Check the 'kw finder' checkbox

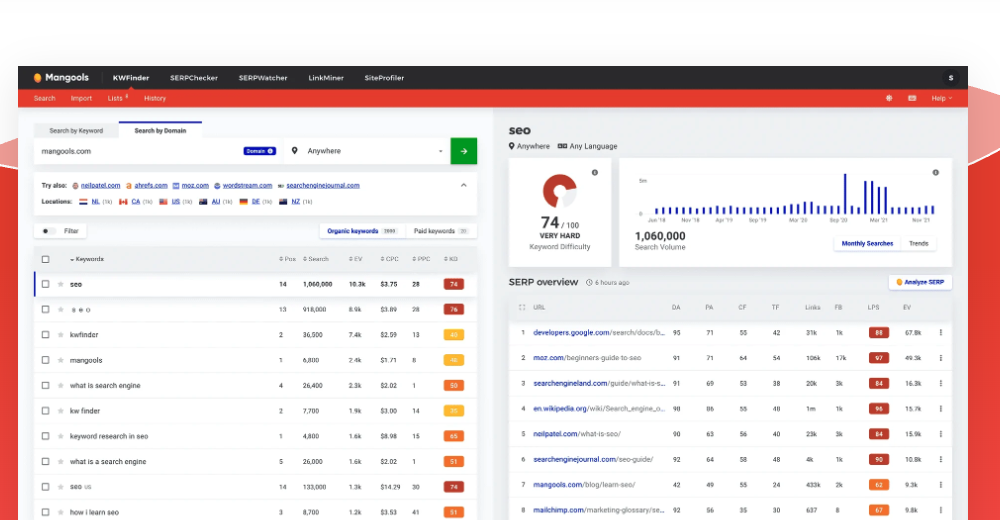(x=45, y=411)
